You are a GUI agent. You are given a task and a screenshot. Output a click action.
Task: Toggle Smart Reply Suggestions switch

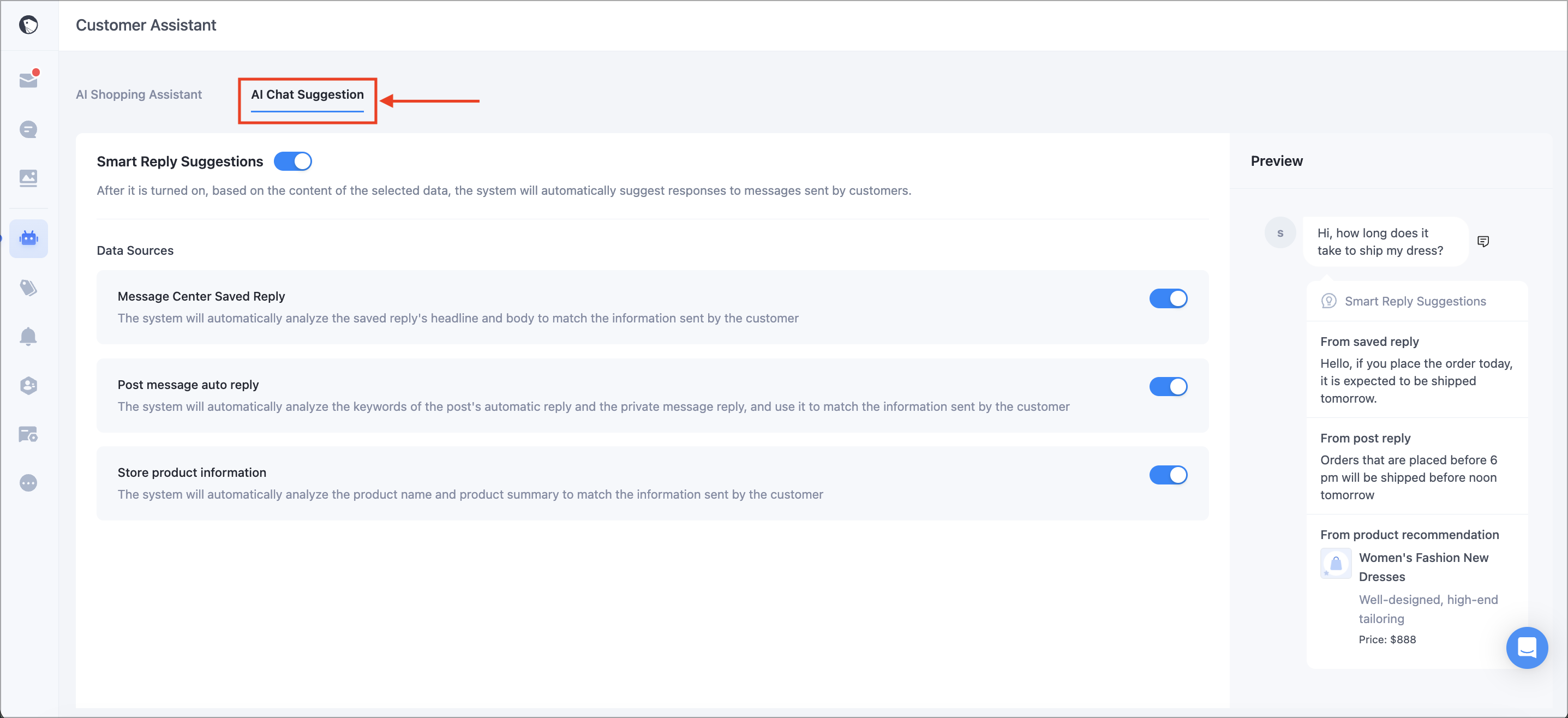[293, 161]
